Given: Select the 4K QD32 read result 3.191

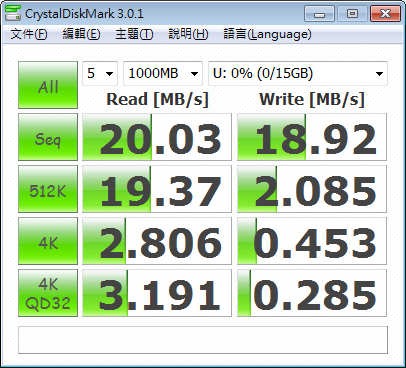Looking at the screenshot, I should pyautogui.click(x=157, y=293).
